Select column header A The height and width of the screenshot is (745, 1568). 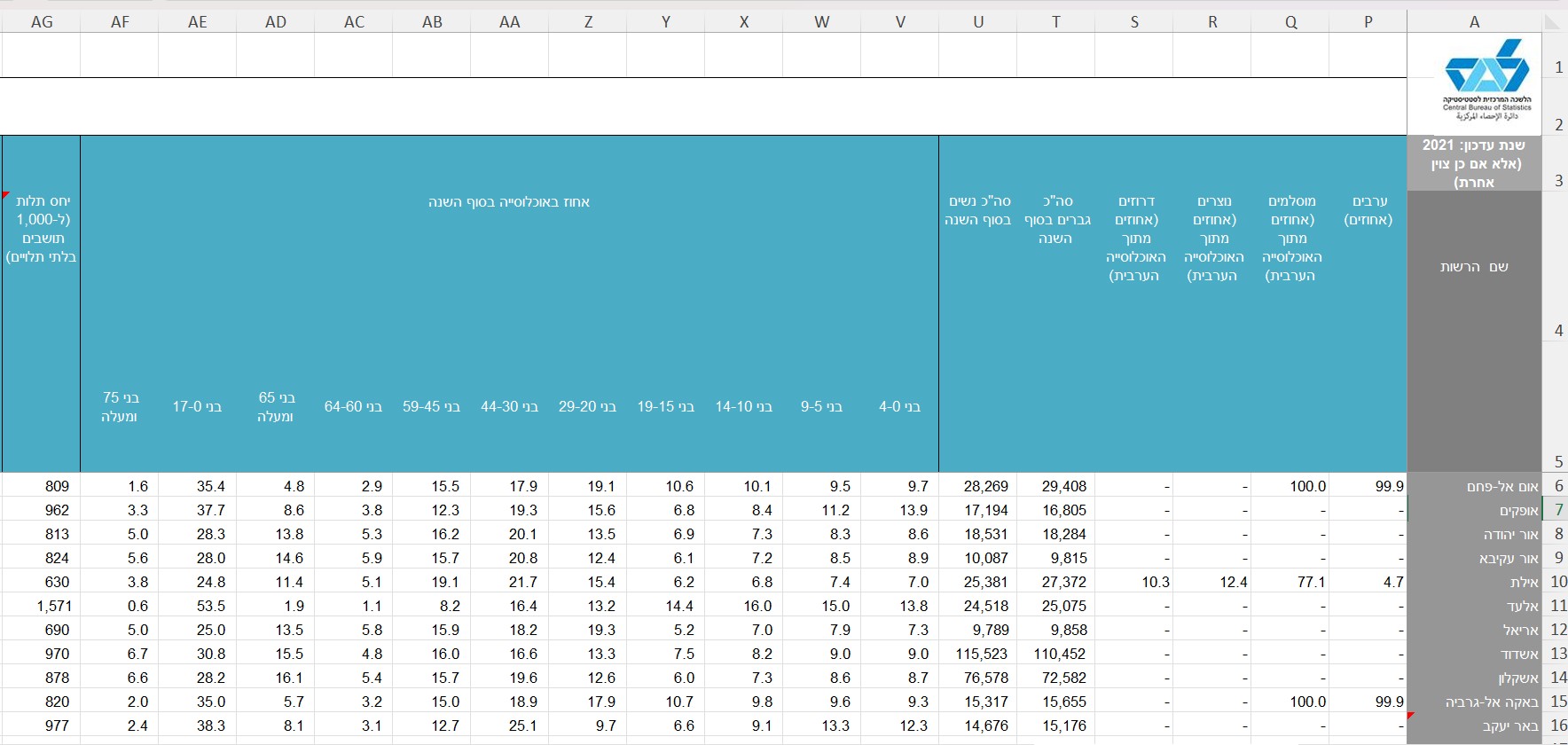click(x=1474, y=22)
